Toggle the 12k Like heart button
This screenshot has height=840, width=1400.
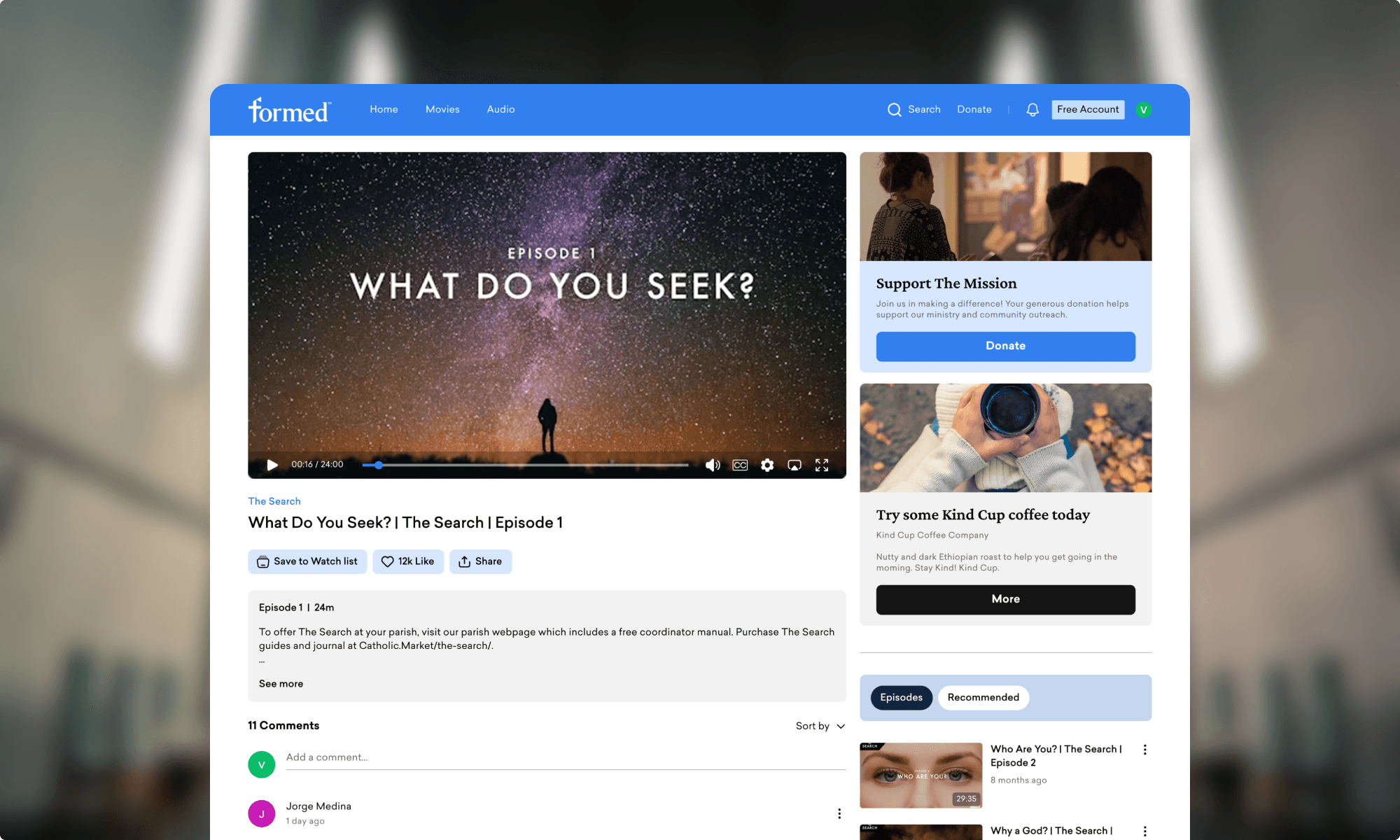(408, 561)
